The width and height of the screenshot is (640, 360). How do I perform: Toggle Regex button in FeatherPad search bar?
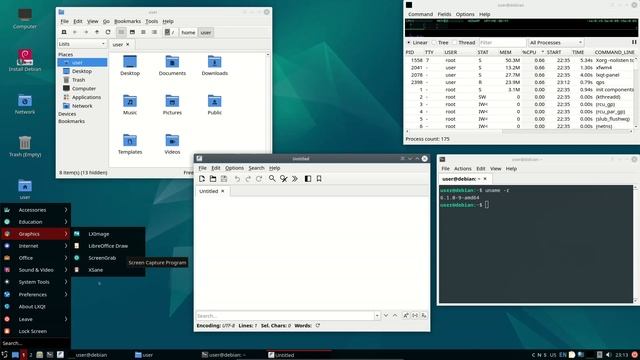click(x=424, y=316)
